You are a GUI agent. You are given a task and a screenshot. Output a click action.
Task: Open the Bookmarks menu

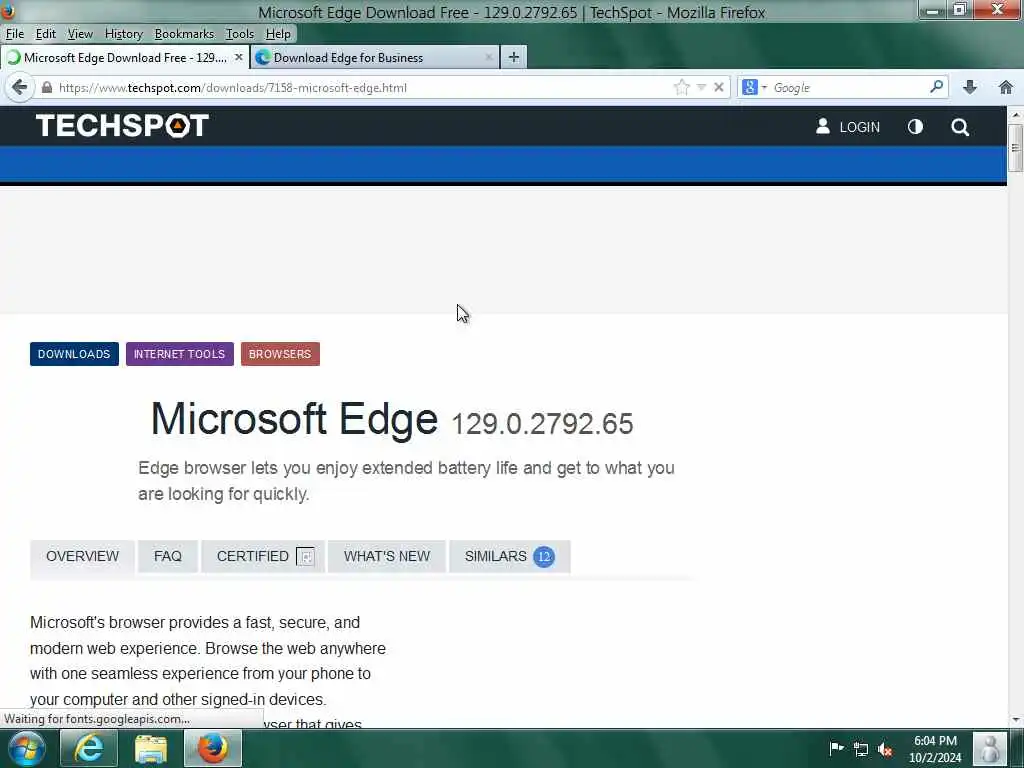184,34
